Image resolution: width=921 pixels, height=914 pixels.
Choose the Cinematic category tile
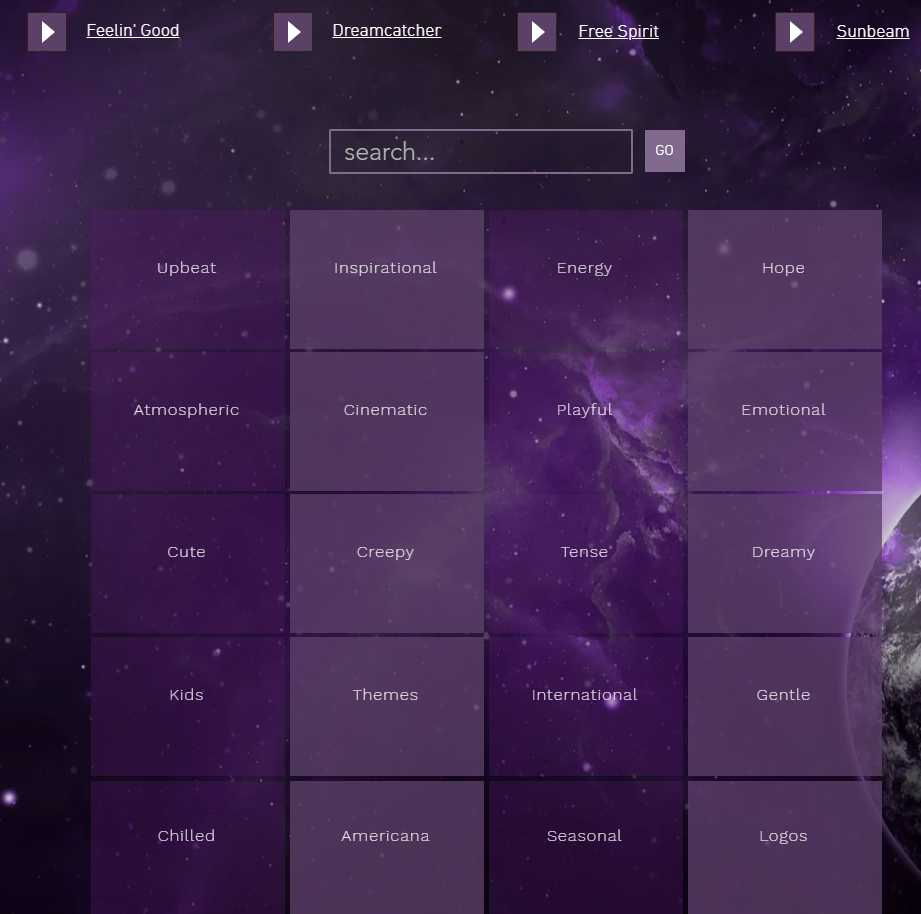coord(387,422)
